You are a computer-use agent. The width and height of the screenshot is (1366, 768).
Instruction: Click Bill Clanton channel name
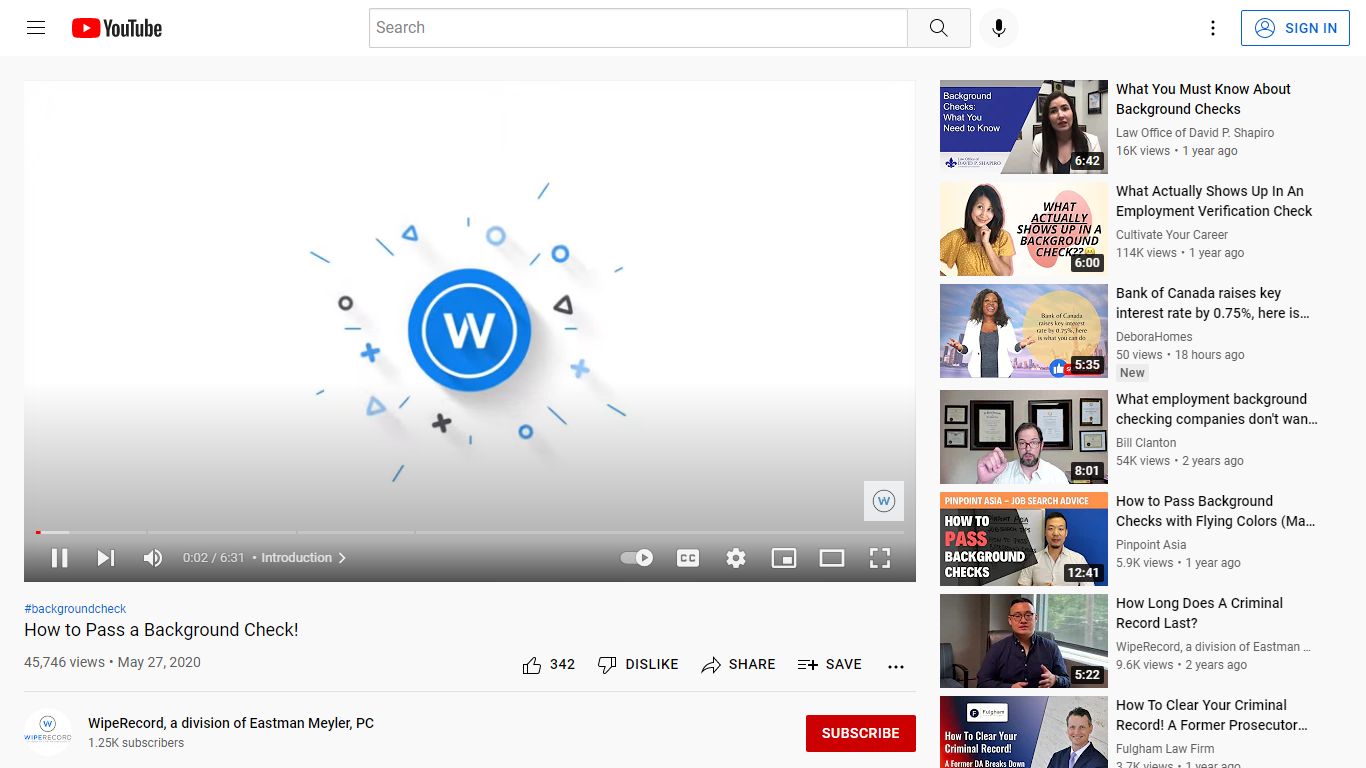click(x=1146, y=443)
